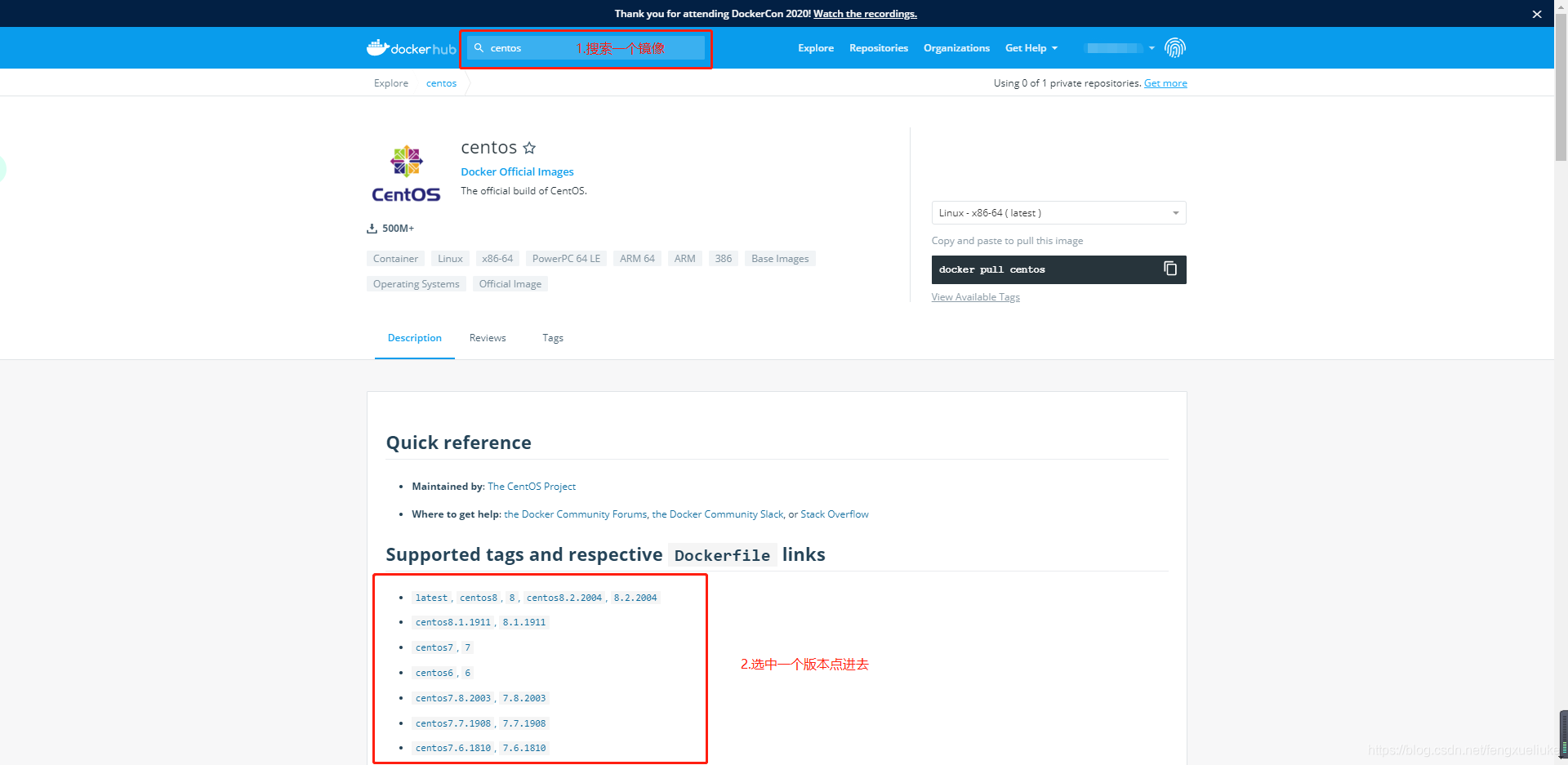Click Explore in the breadcrumb
Screen dimensions: 1568x765
[391, 83]
